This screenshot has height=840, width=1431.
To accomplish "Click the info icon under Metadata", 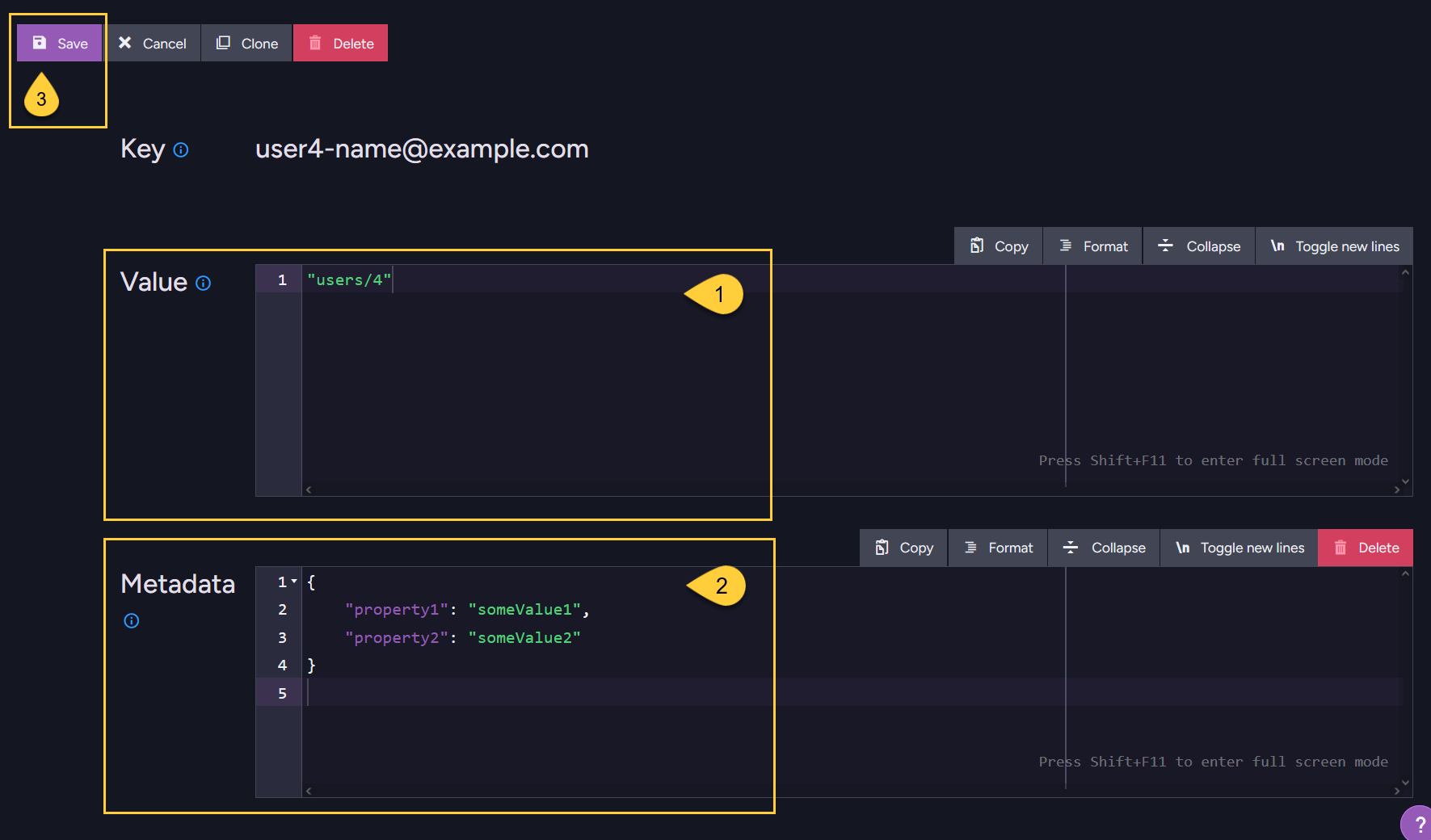I will pos(132,621).
